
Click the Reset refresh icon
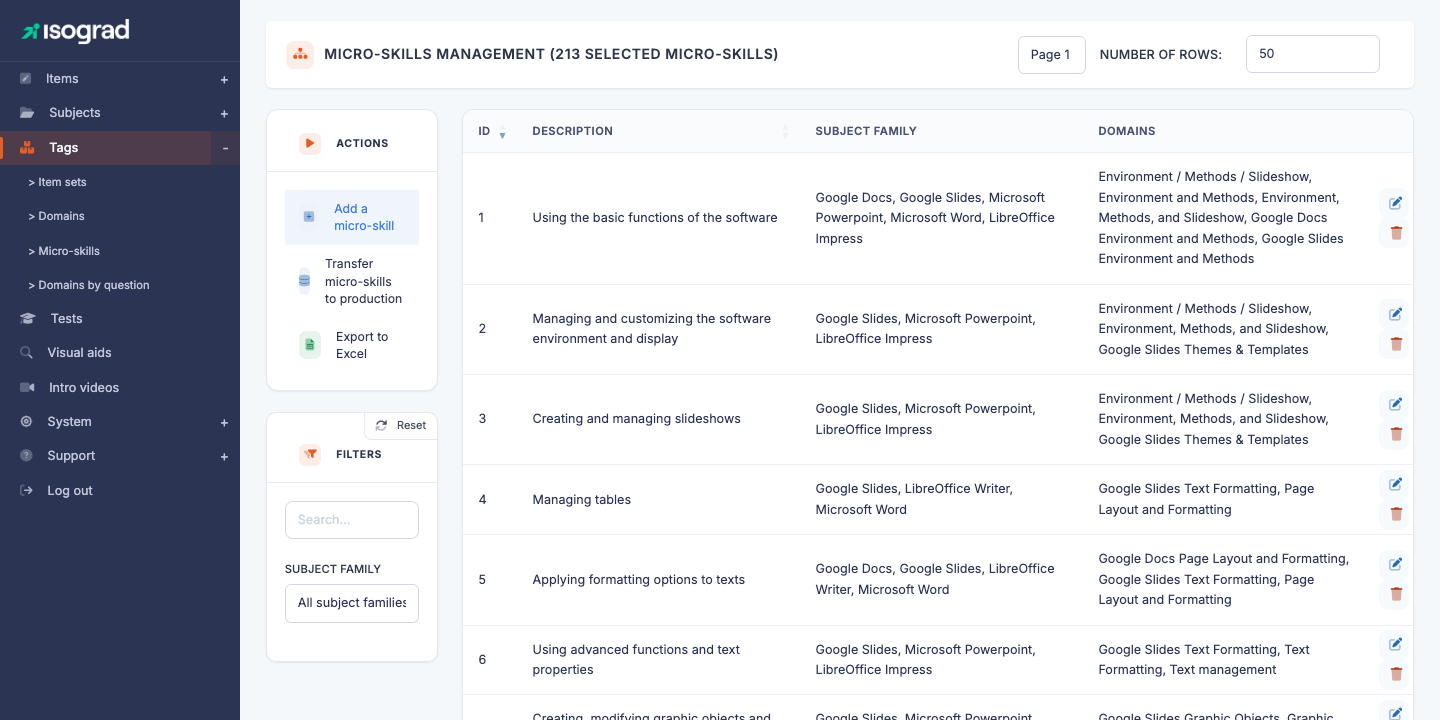tap(381, 426)
